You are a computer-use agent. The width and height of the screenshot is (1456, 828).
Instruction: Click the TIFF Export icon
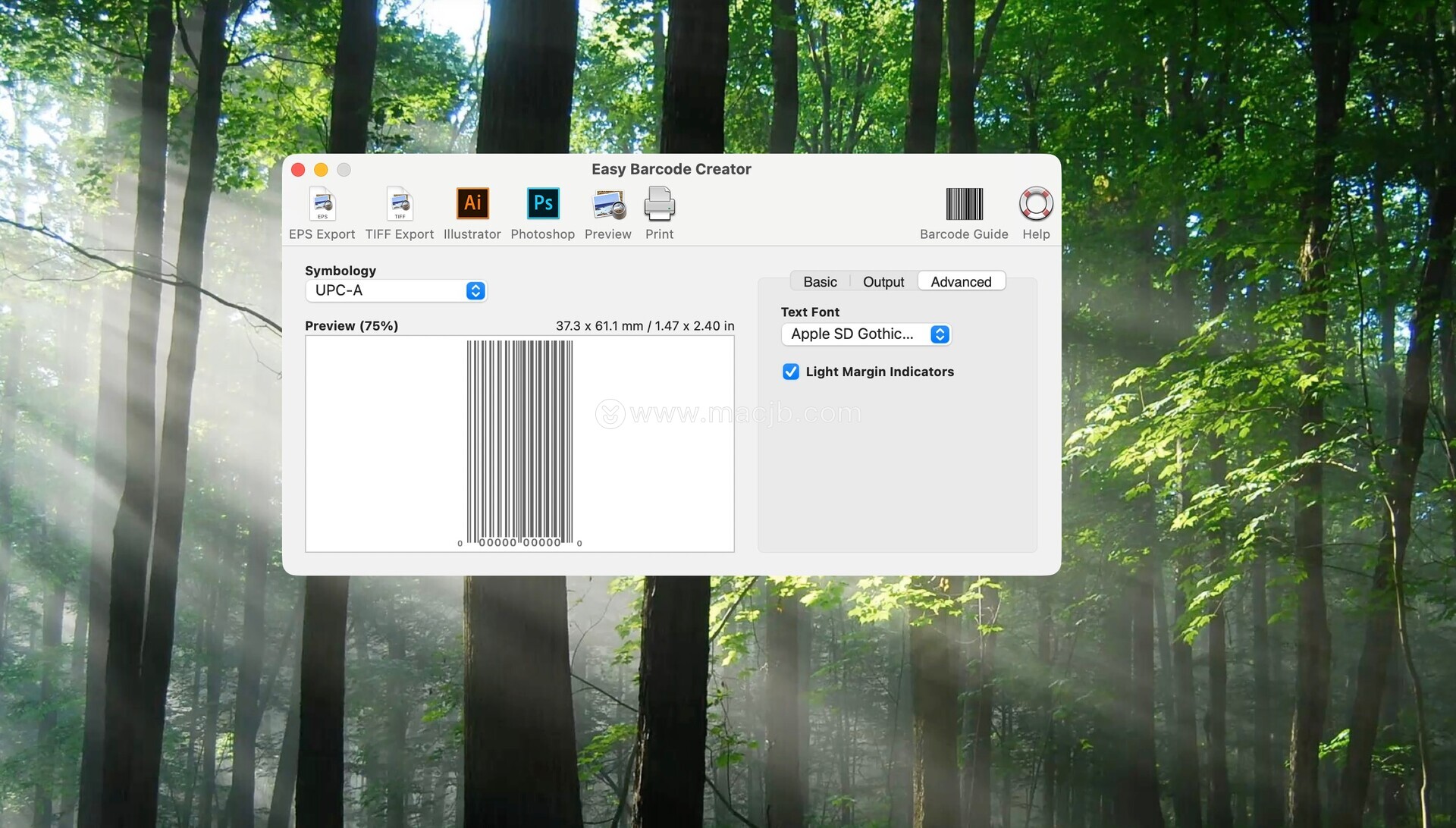click(400, 204)
